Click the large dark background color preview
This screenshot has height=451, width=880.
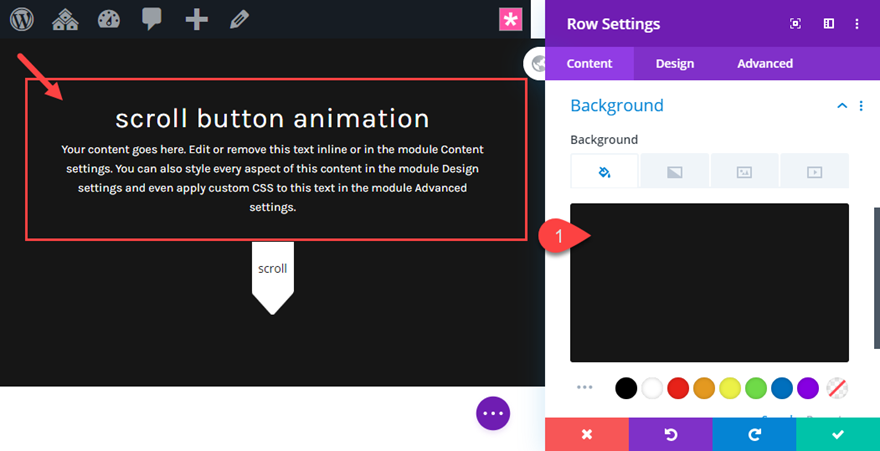coord(709,283)
